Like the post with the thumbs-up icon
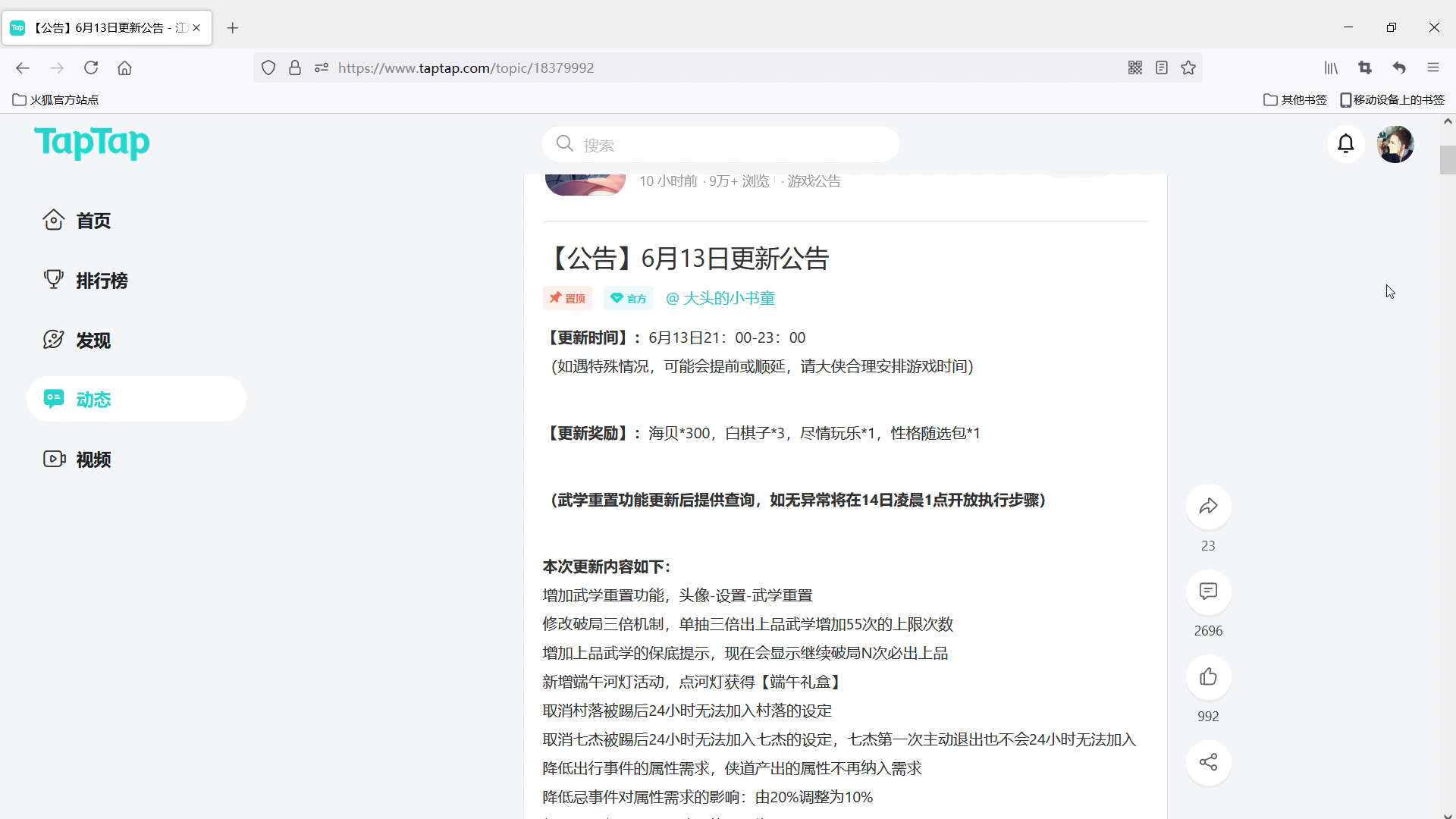This screenshot has width=1456, height=819. coord(1208,677)
